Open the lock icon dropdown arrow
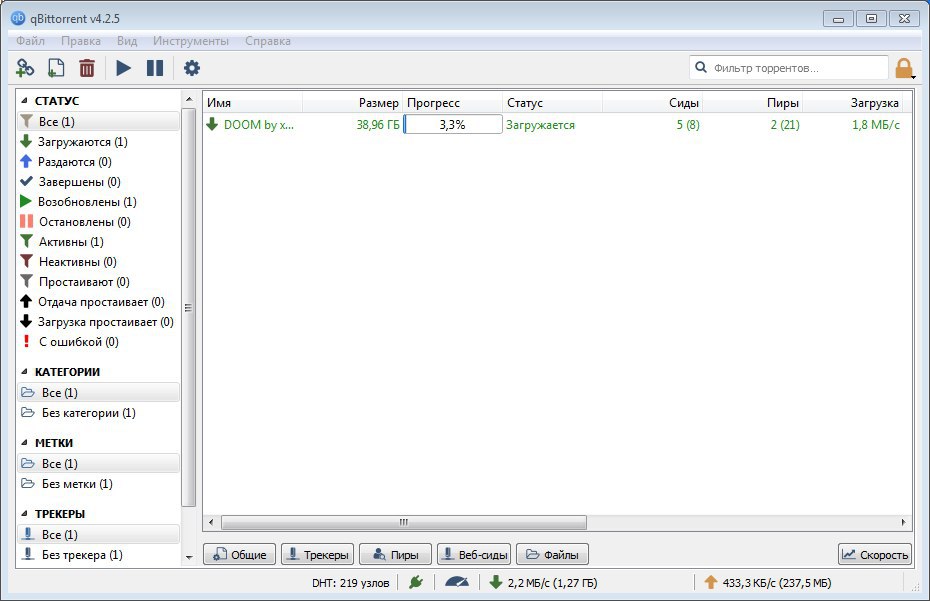Screen dimensions: 930x601 [x=914, y=77]
